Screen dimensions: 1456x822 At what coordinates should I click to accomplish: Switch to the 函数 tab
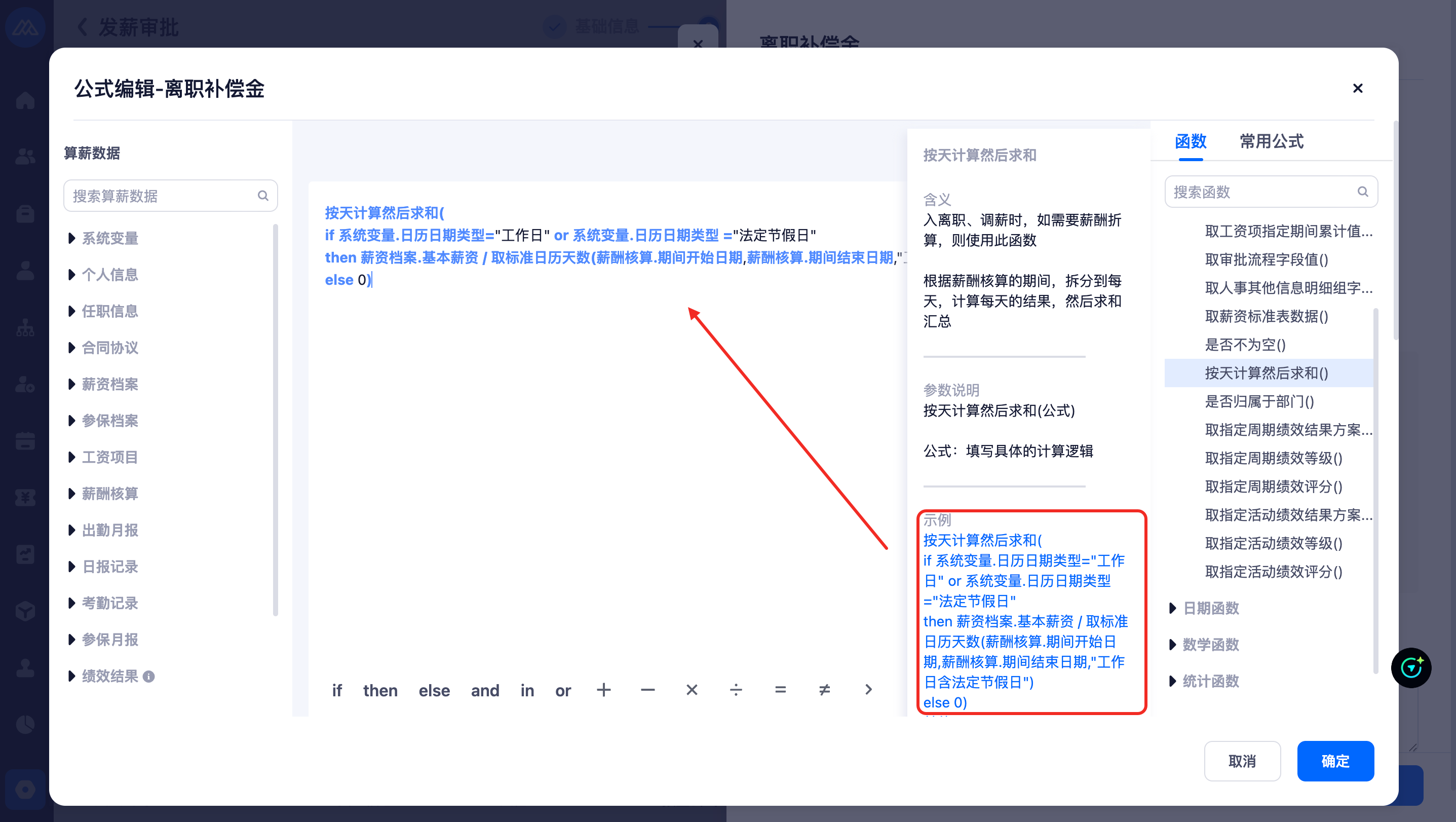tap(1191, 141)
